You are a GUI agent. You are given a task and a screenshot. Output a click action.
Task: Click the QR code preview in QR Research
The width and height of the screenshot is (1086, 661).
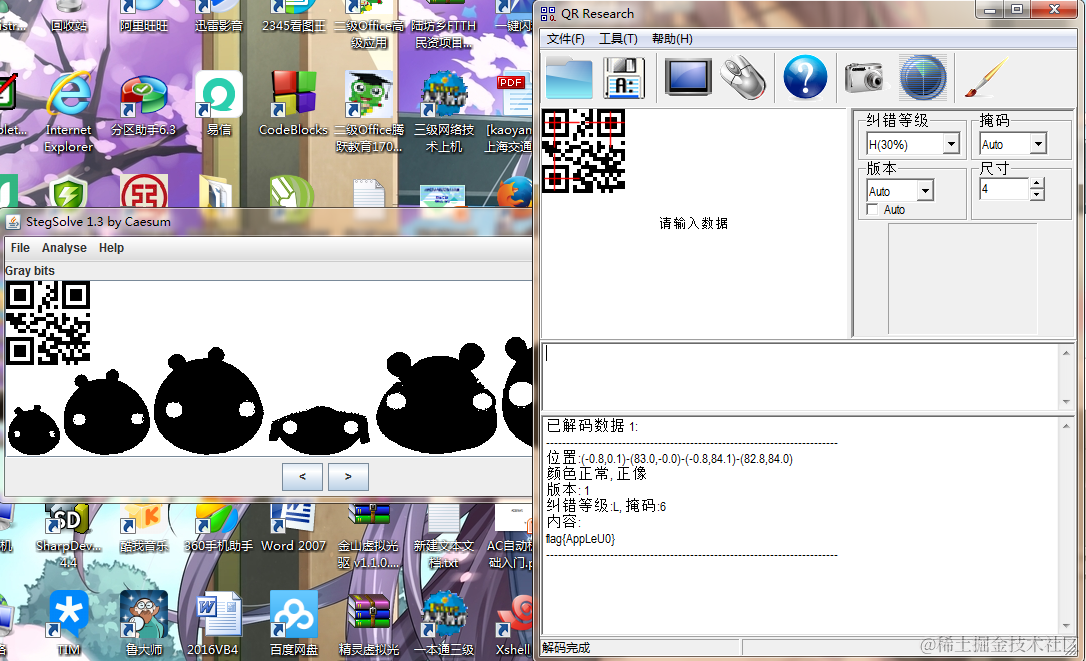click(x=583, y=150)
